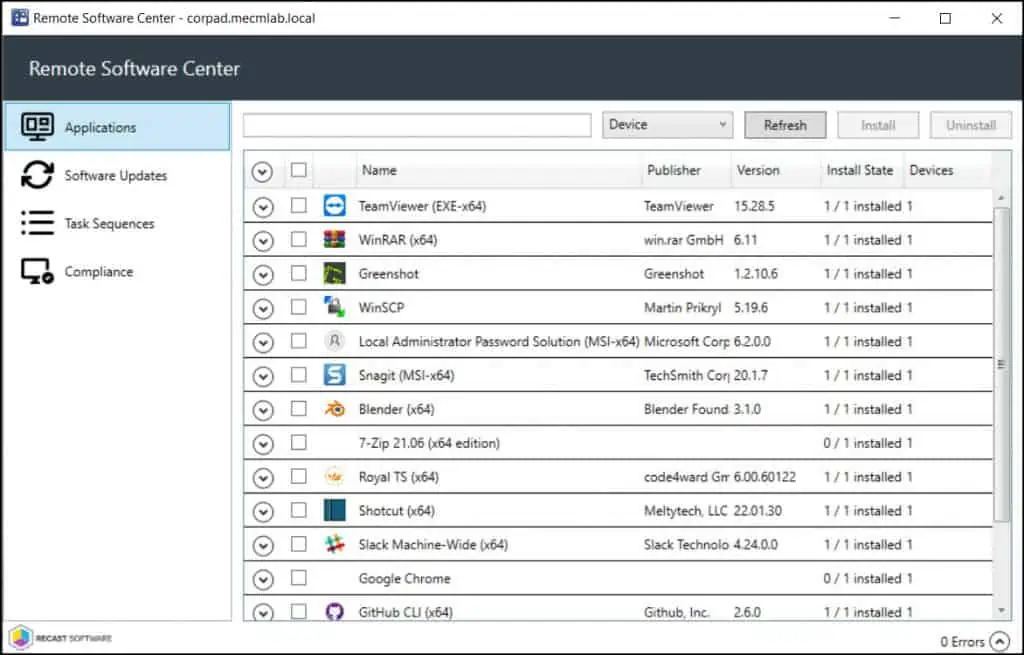Check the WinSCP checkbox

tap(298, 306)
